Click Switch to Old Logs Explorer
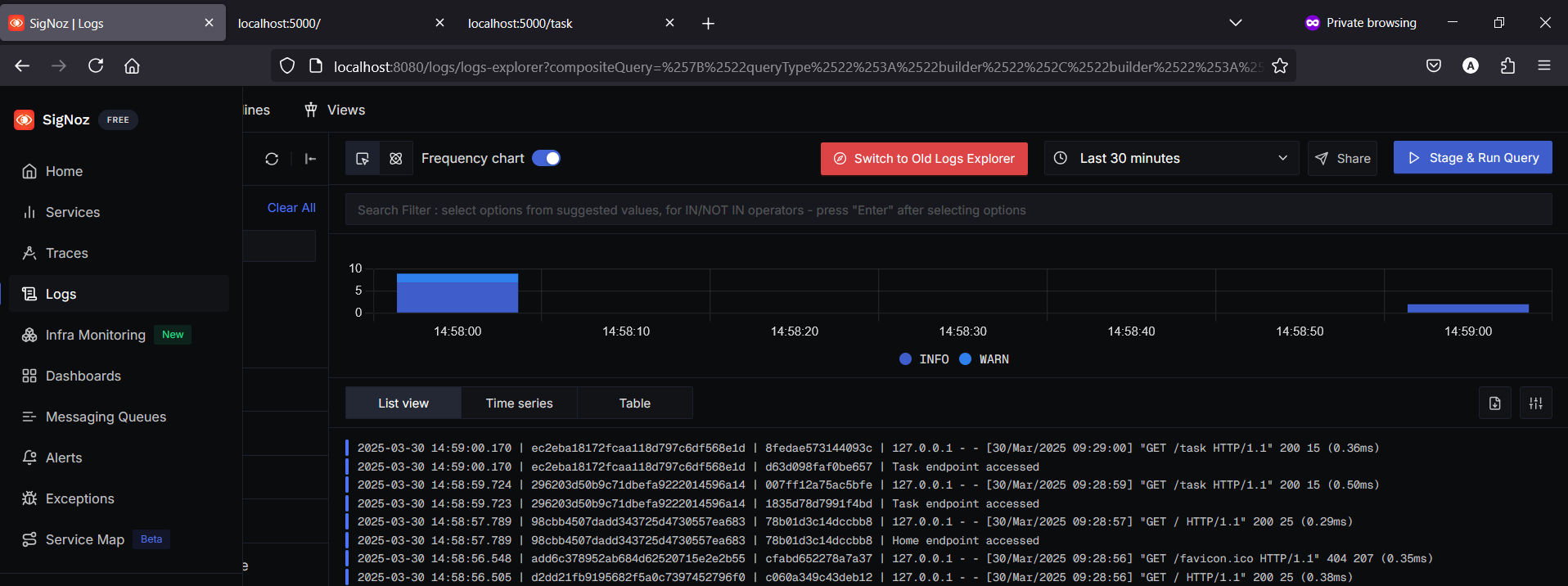Screen dimensions: 1568x586 (x=924, y=158)
